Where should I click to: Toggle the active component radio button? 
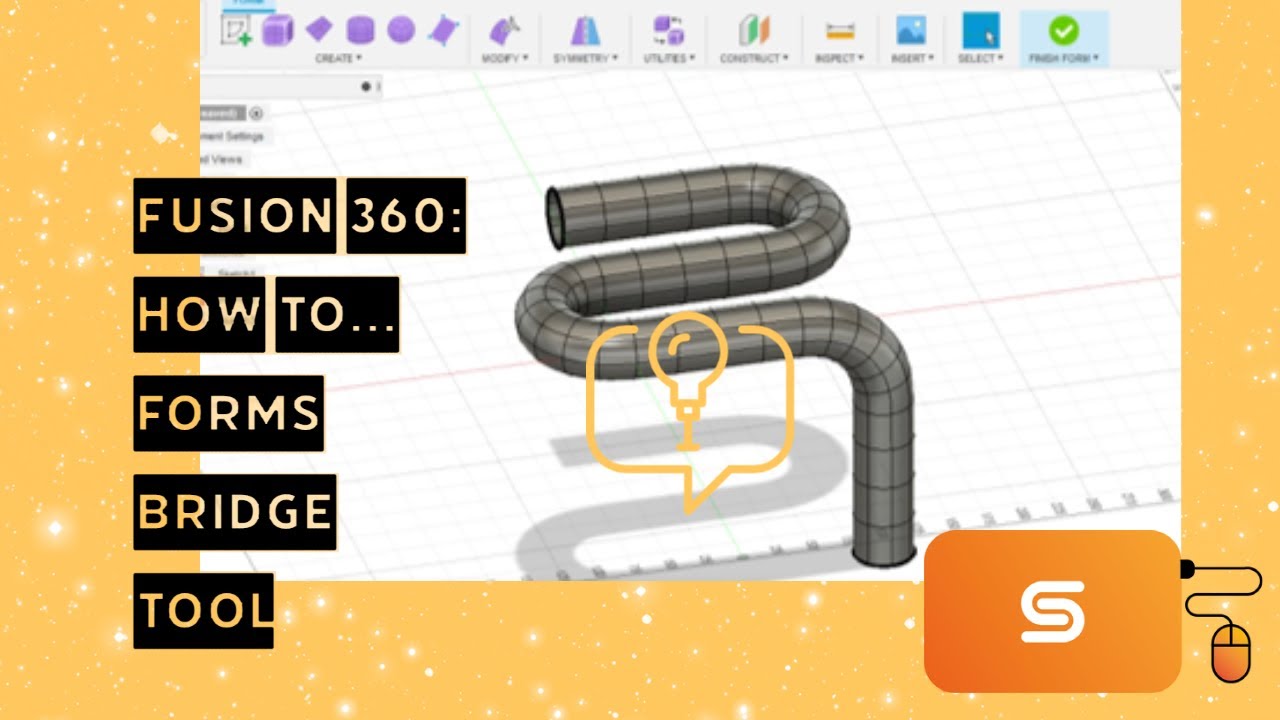[257, 113]
